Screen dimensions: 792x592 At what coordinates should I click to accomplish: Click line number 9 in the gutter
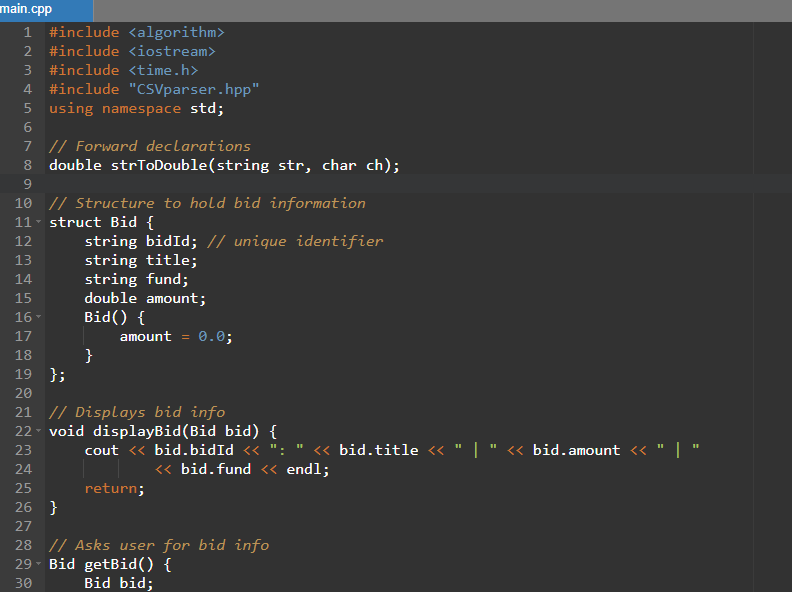pyautogui.click(x=27, y=184)
